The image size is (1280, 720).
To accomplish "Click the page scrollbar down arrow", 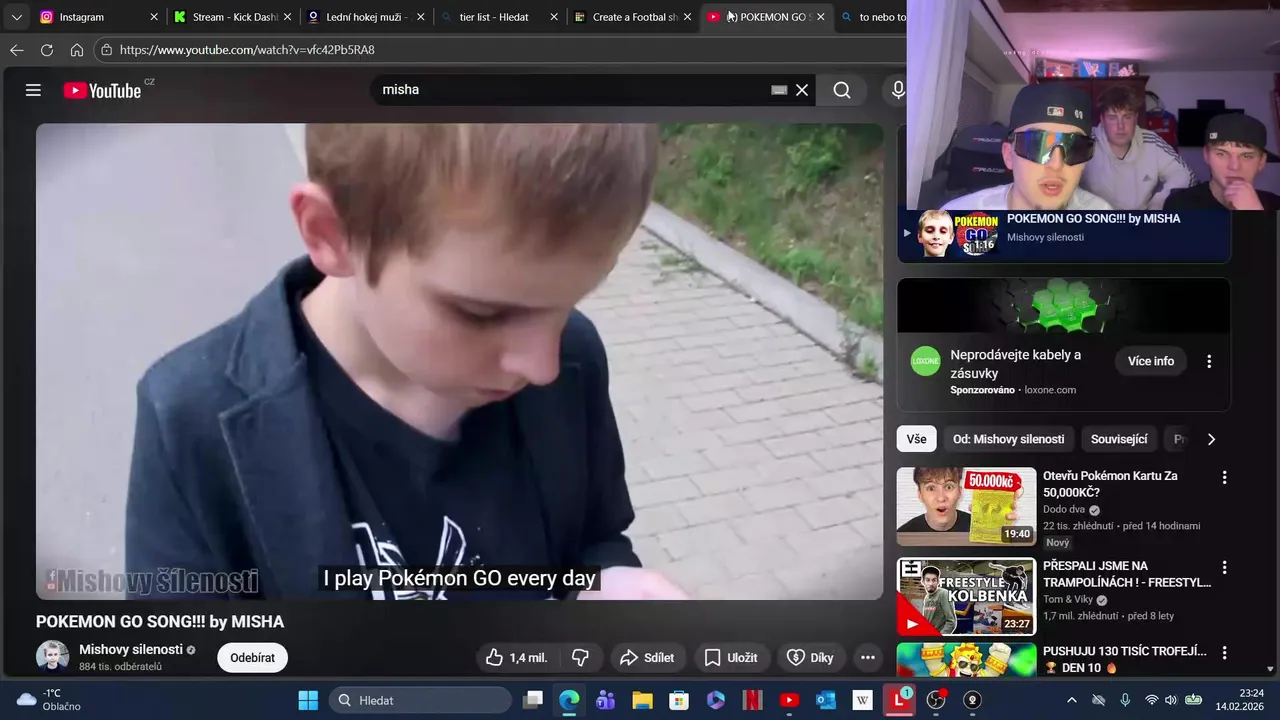I will coord(1271,669).
